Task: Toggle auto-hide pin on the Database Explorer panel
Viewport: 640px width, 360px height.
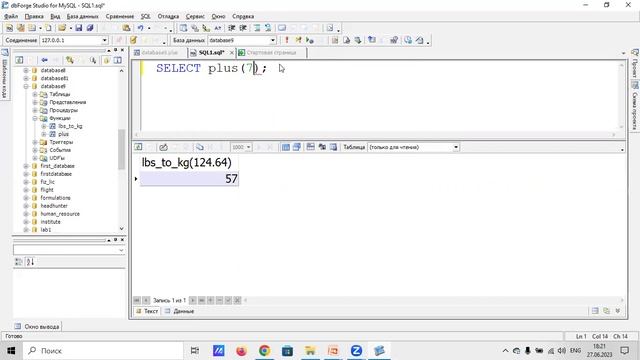Action: (116, 50)
